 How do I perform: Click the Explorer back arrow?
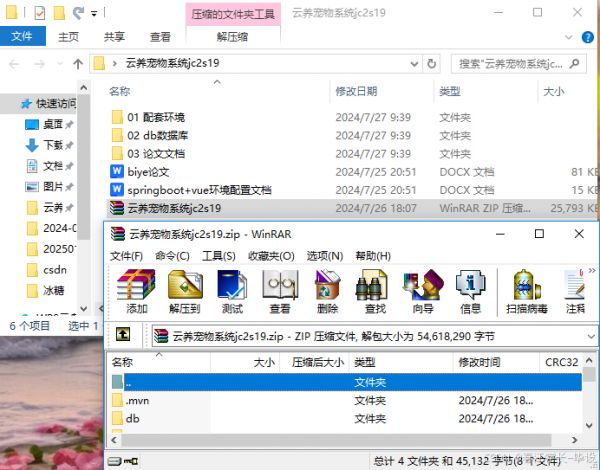(14, 64)
